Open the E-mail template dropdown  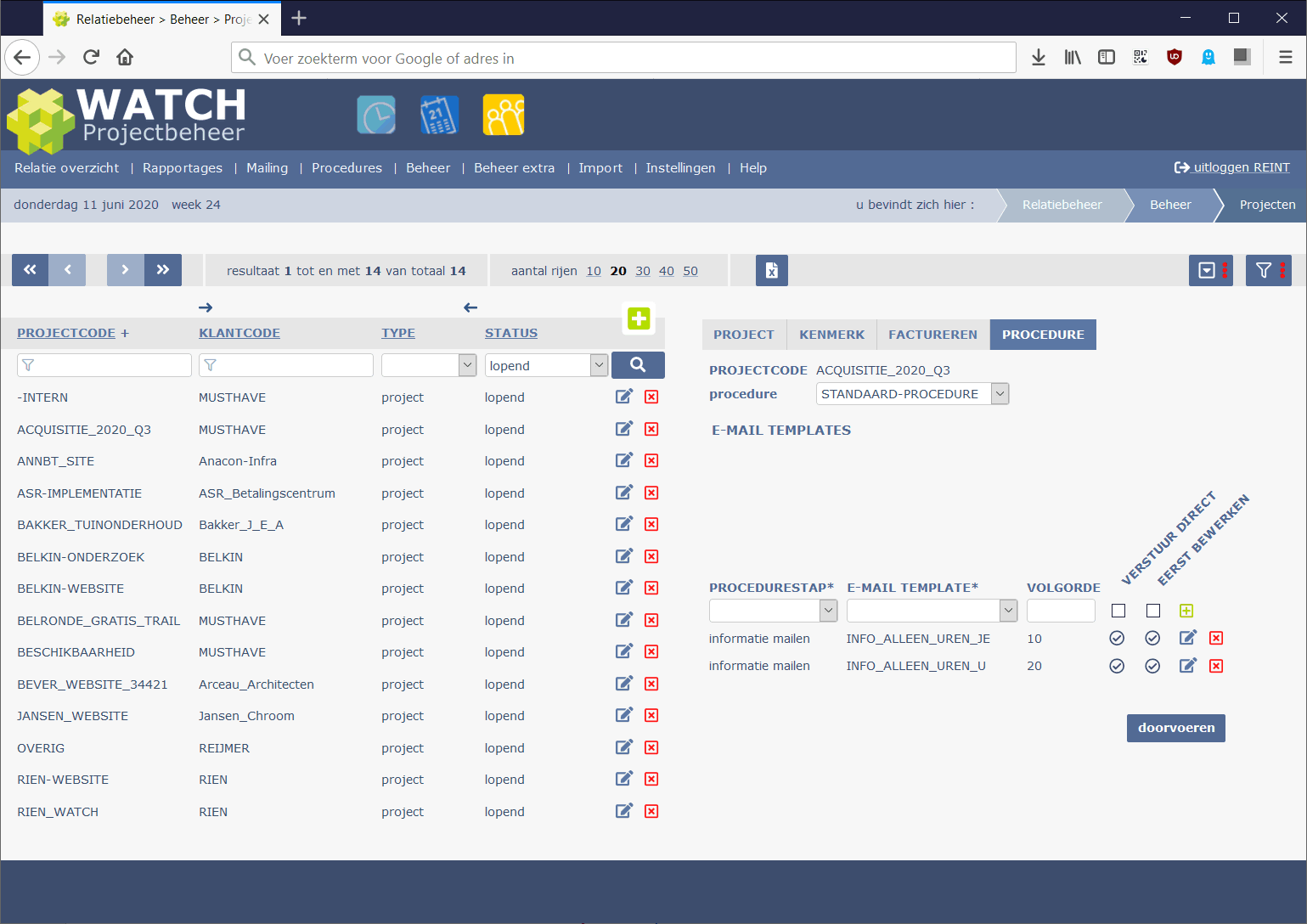tap(1007, 611)
